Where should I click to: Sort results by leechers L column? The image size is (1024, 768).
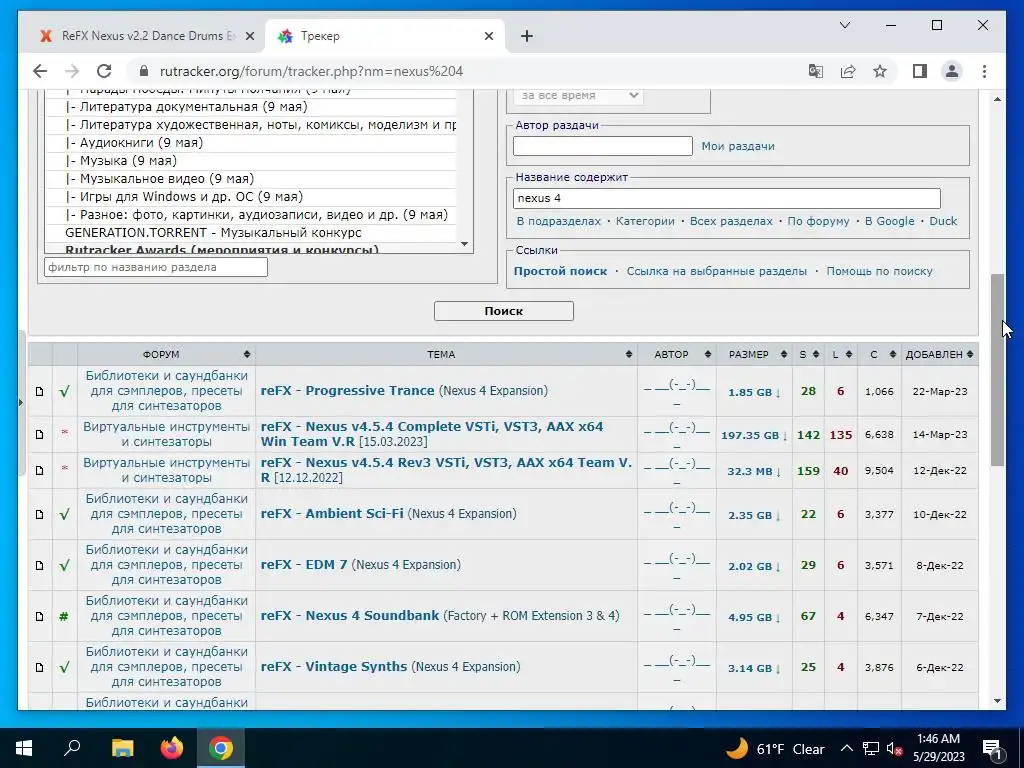pyautogui.click(x=841, y=354)
